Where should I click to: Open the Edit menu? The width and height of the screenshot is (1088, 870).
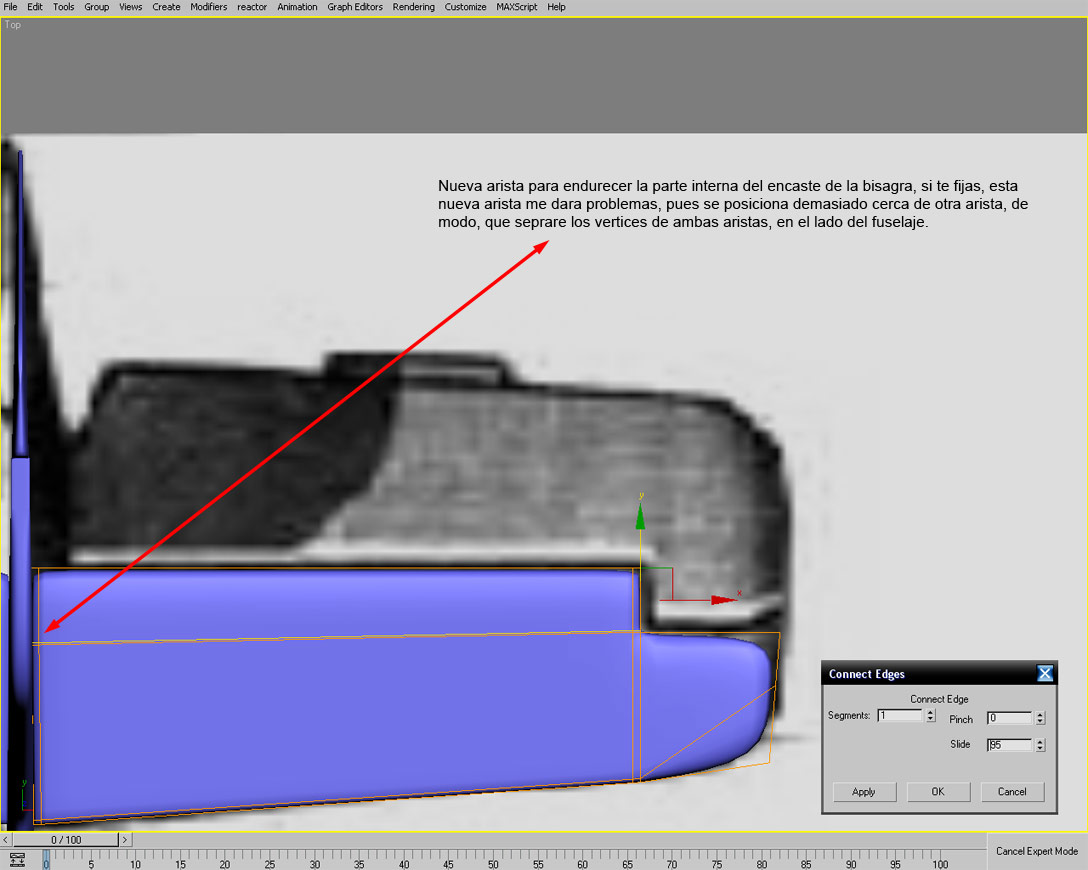[35, 7]
